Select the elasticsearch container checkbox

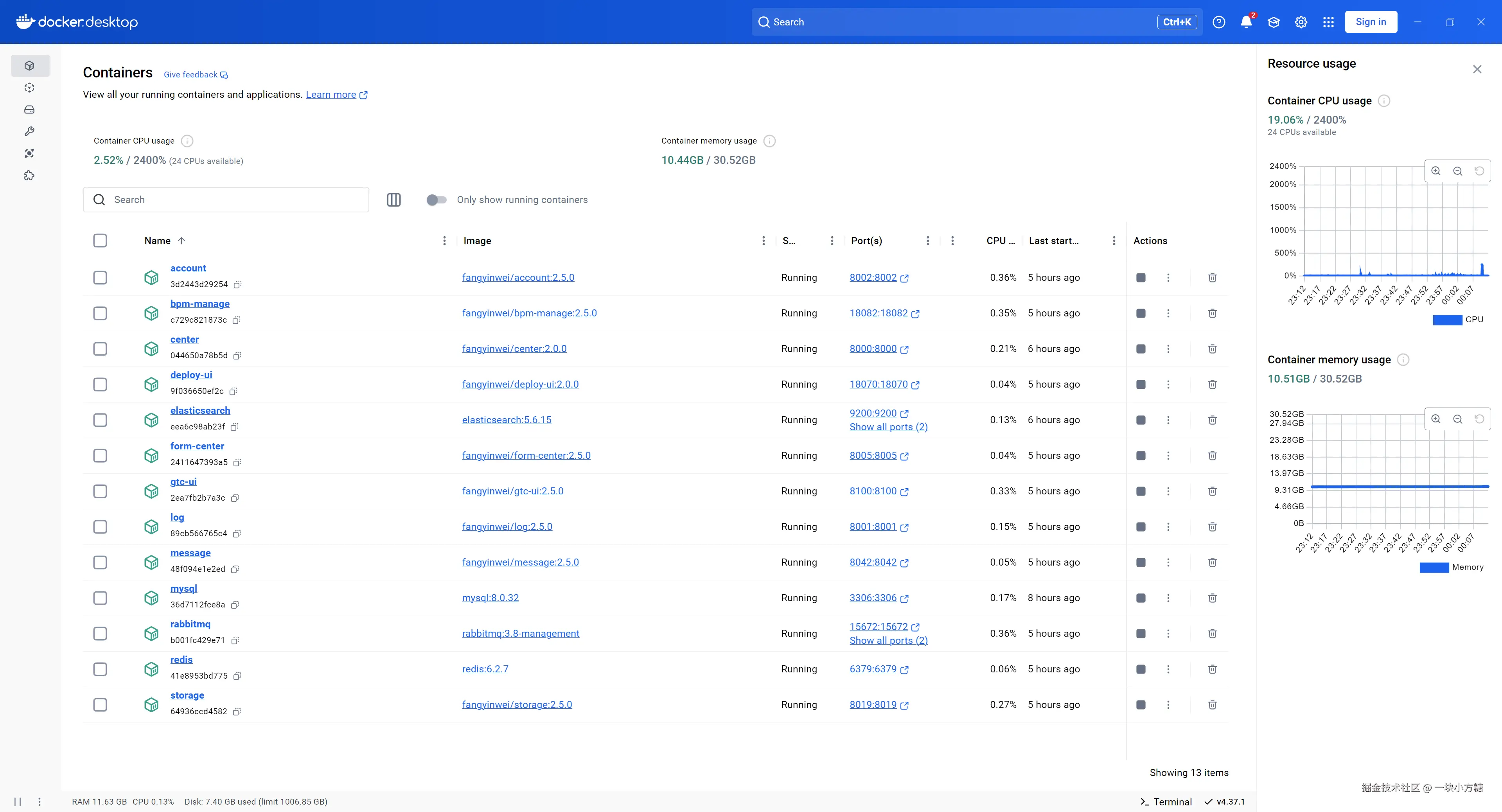(x=100, y=420)
